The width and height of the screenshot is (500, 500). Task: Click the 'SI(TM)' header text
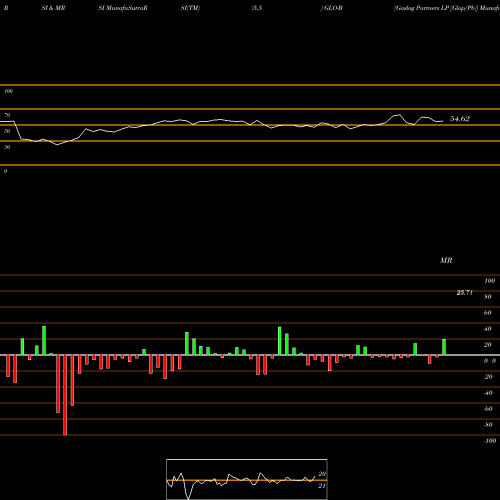click(190, 8)
